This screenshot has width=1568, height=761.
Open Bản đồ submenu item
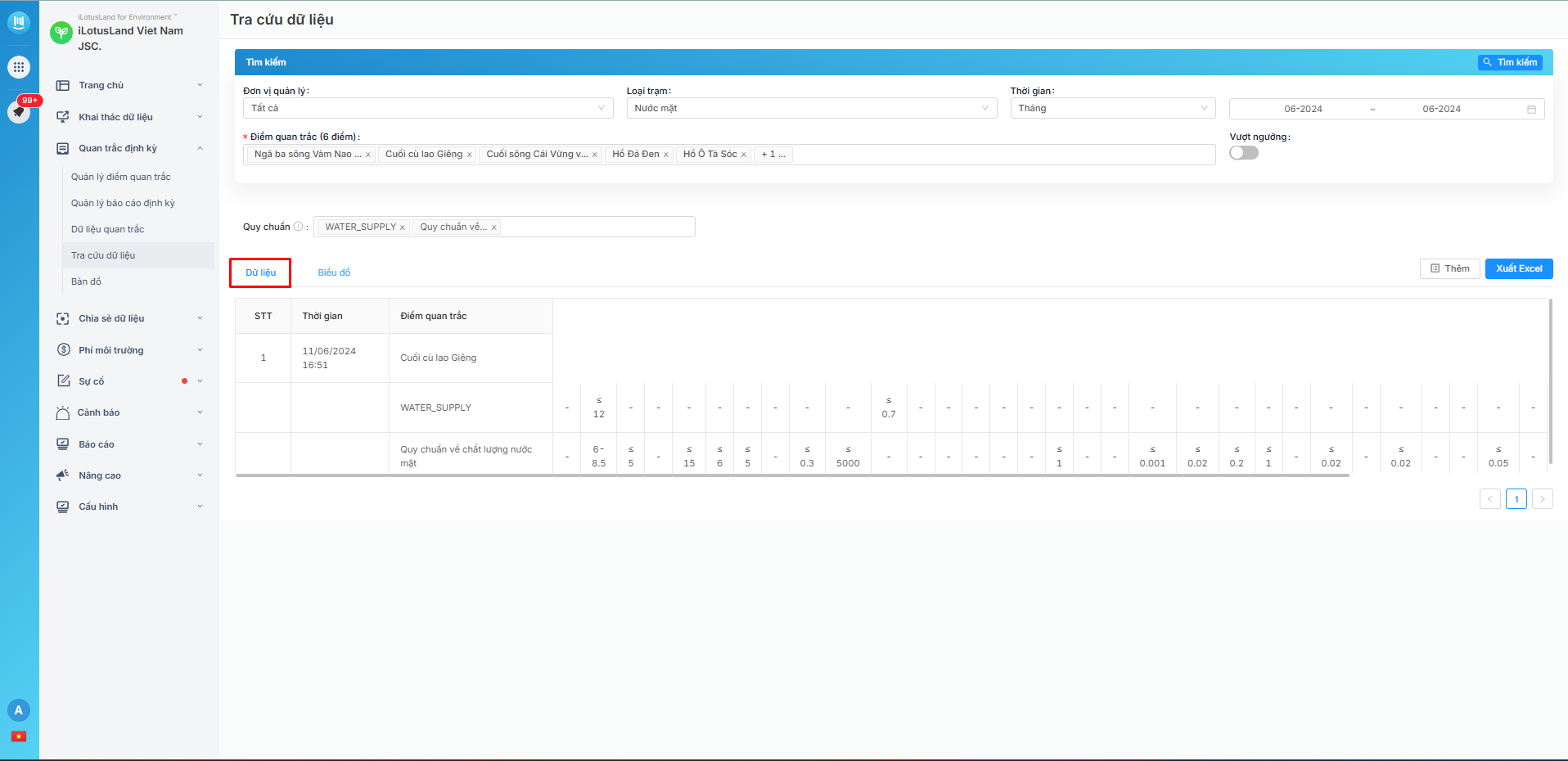point(138,281)
